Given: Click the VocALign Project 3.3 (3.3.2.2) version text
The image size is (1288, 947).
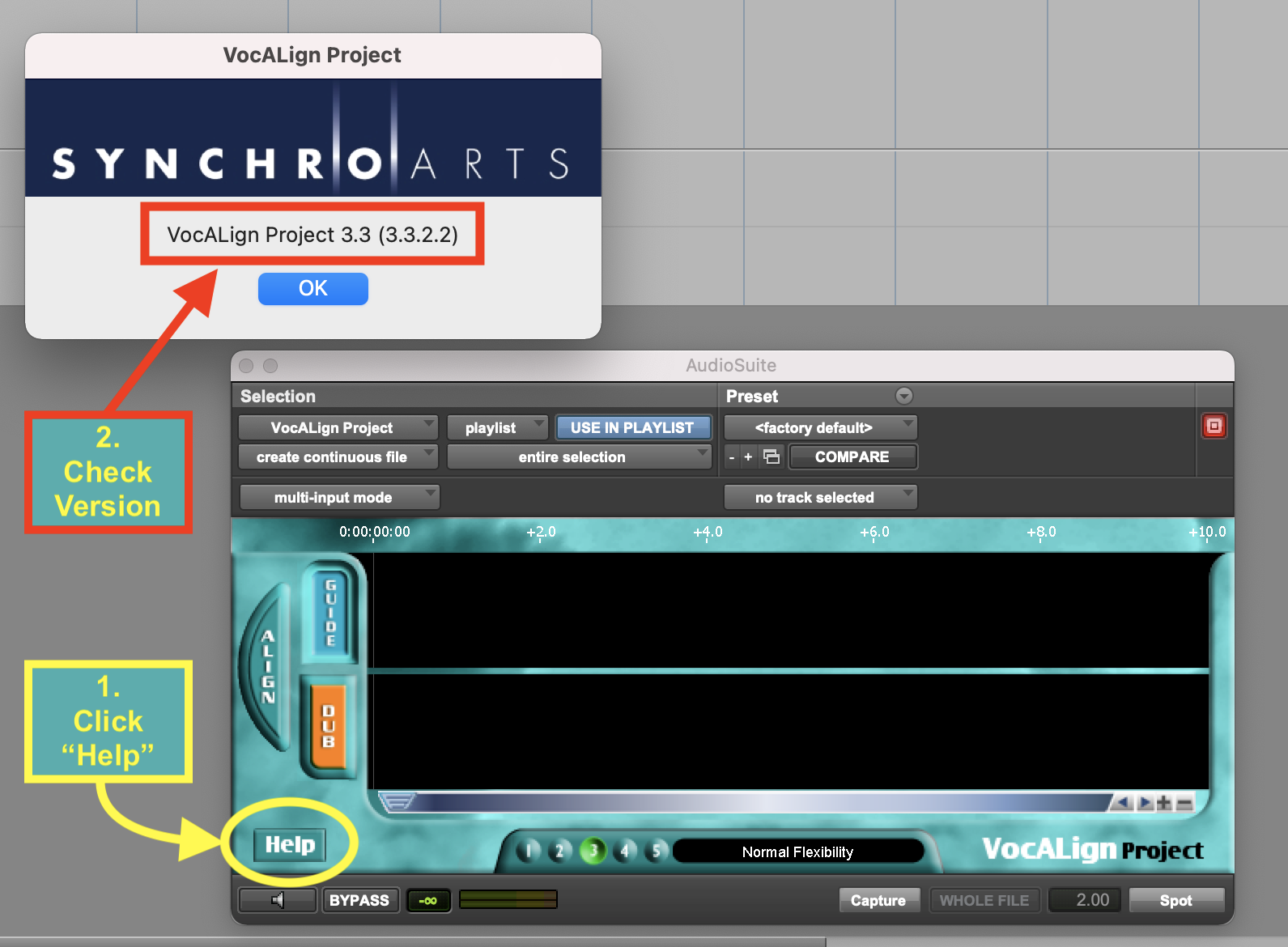Looking at the screenshot, I should coord(312,235).
